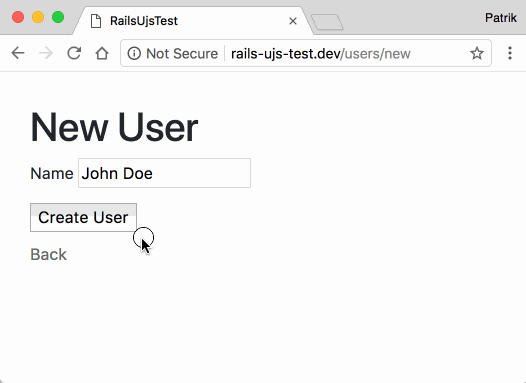Click the forward navigation arrow
The width and height of the screenshot is (526, 383).
(x=46, y=53)
